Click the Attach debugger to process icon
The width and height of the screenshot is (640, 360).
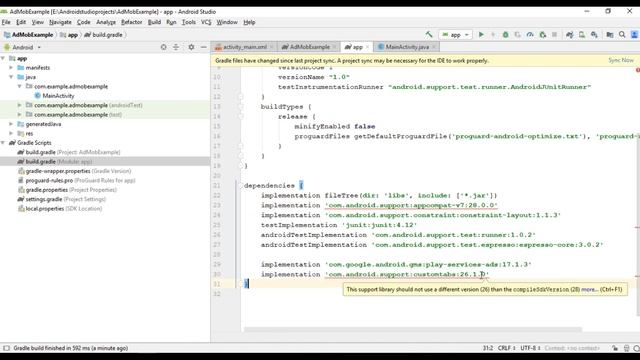(542, 35)
